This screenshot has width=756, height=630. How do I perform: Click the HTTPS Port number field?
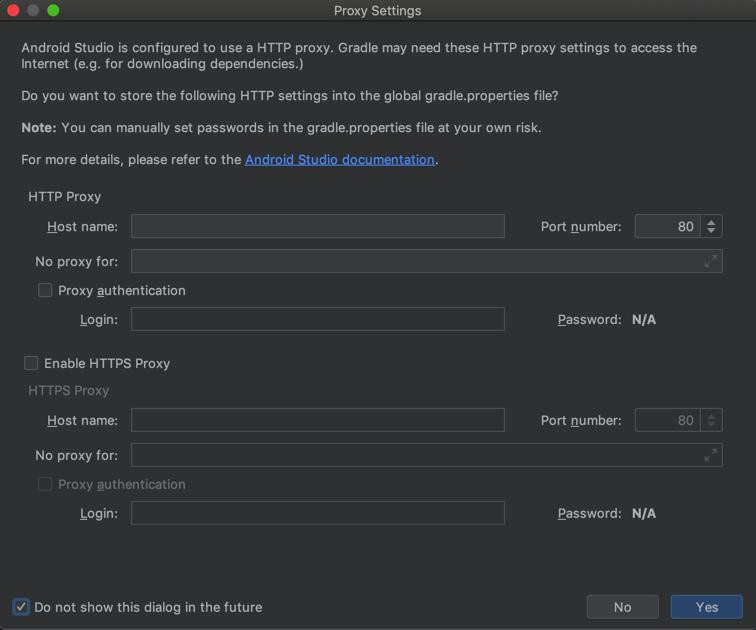click(x=667, y=420)
